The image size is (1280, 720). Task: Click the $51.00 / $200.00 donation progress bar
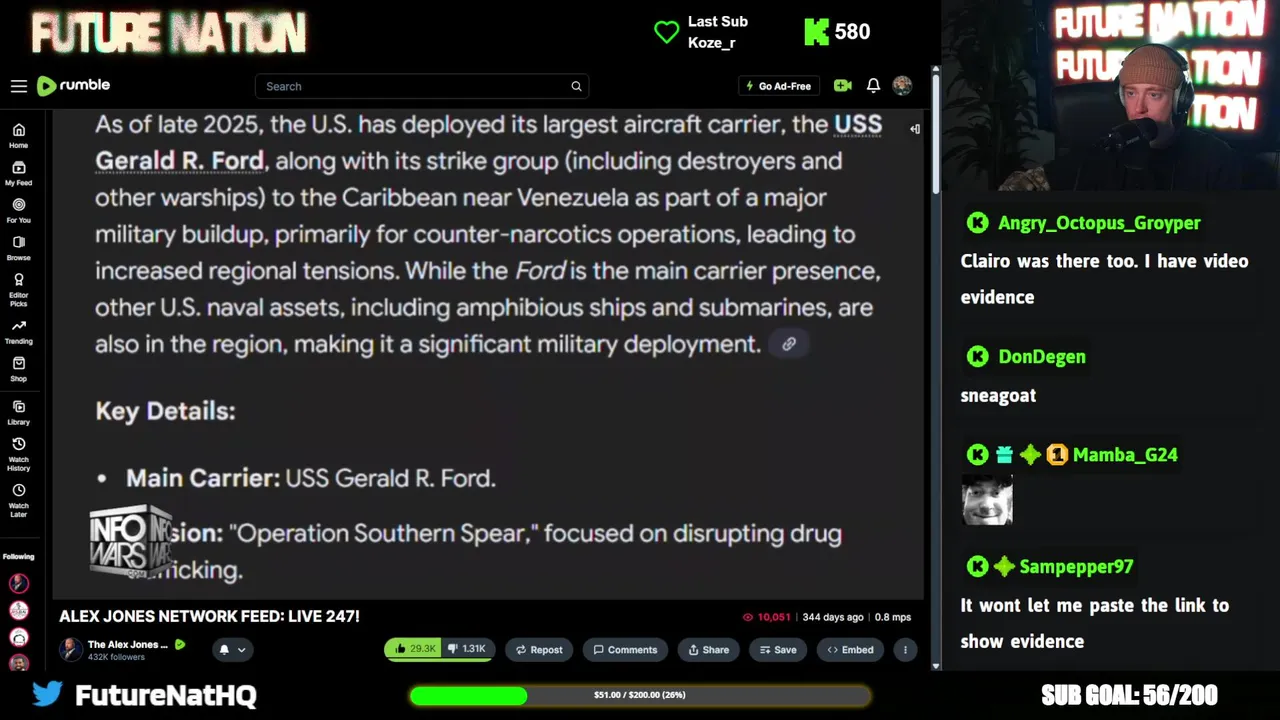pos(640,695)
